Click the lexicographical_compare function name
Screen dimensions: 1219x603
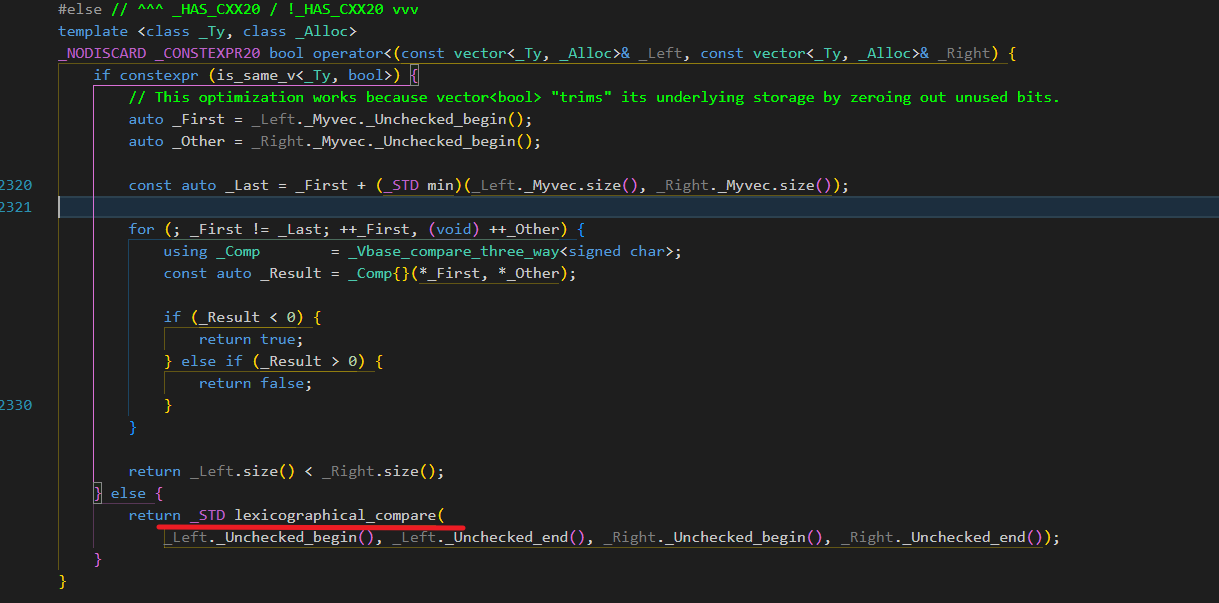335,515
